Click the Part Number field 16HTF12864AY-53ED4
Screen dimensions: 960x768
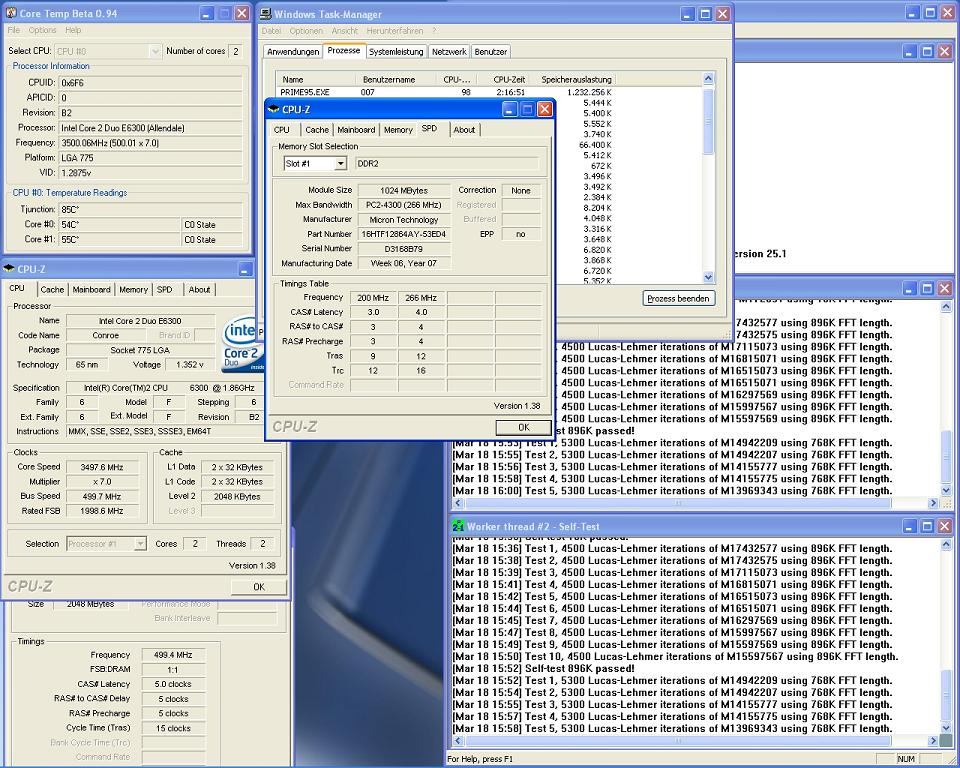[403, 234]
